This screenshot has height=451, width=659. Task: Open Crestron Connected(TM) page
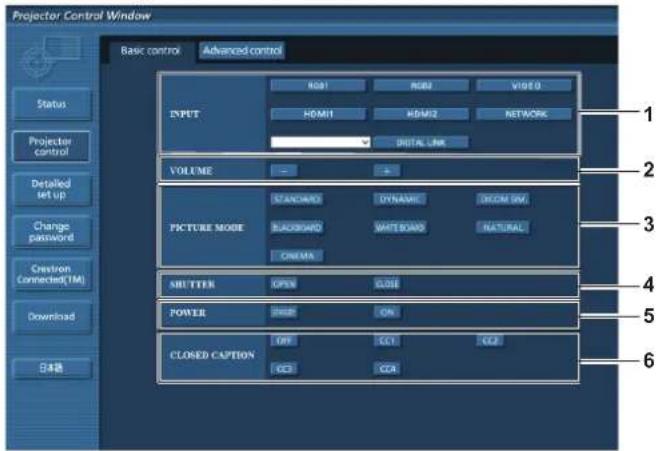(52, 274)
